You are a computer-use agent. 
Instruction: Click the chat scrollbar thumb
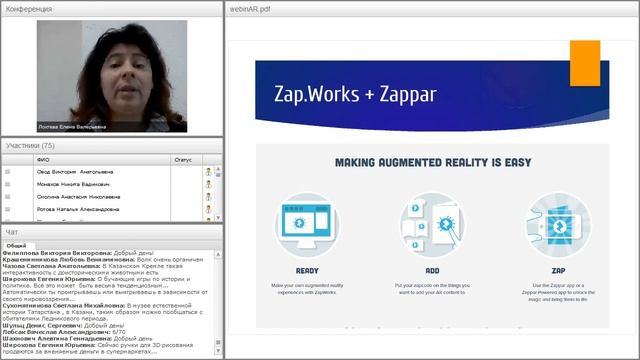point(218,342)
